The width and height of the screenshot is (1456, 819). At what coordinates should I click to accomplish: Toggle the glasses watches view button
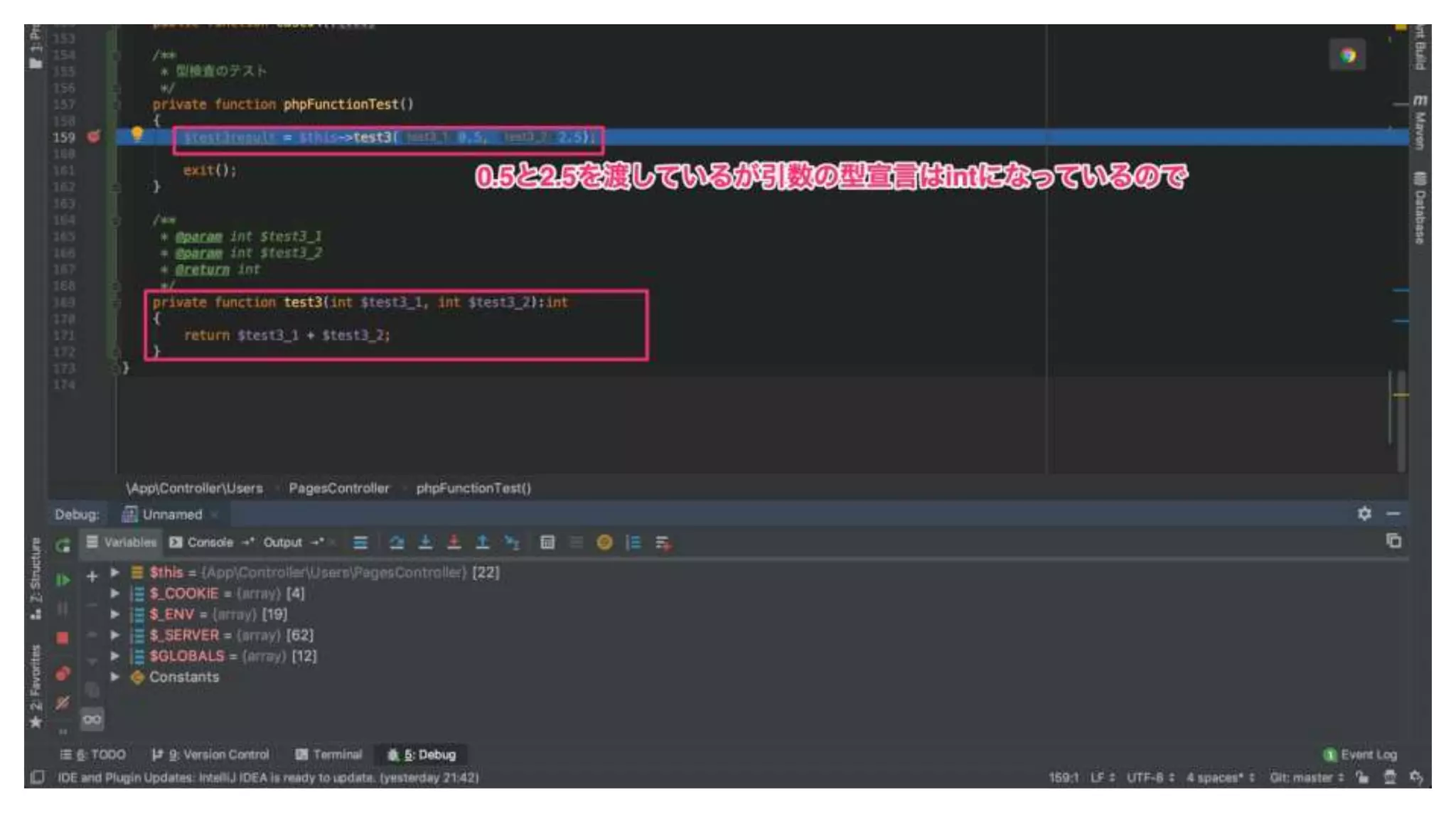[92, 719]
